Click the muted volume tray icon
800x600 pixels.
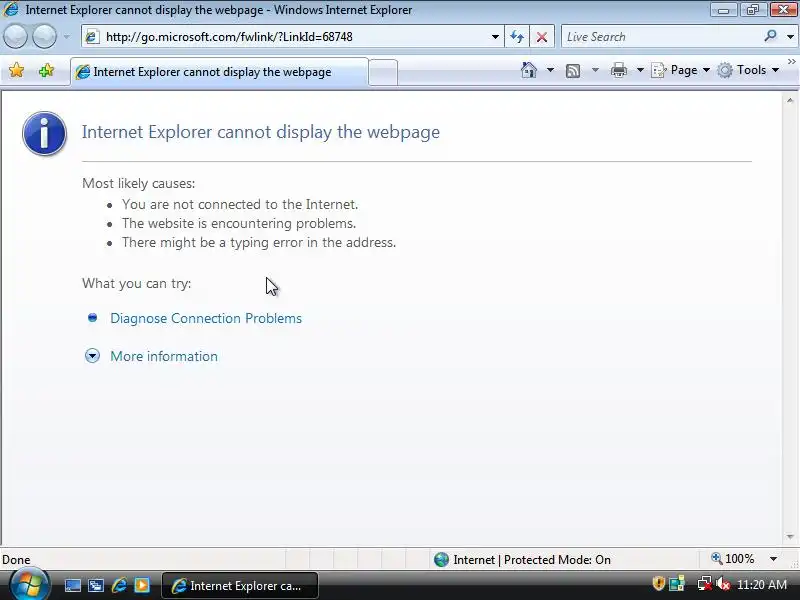pyautogui.click(x=722, y=584)
